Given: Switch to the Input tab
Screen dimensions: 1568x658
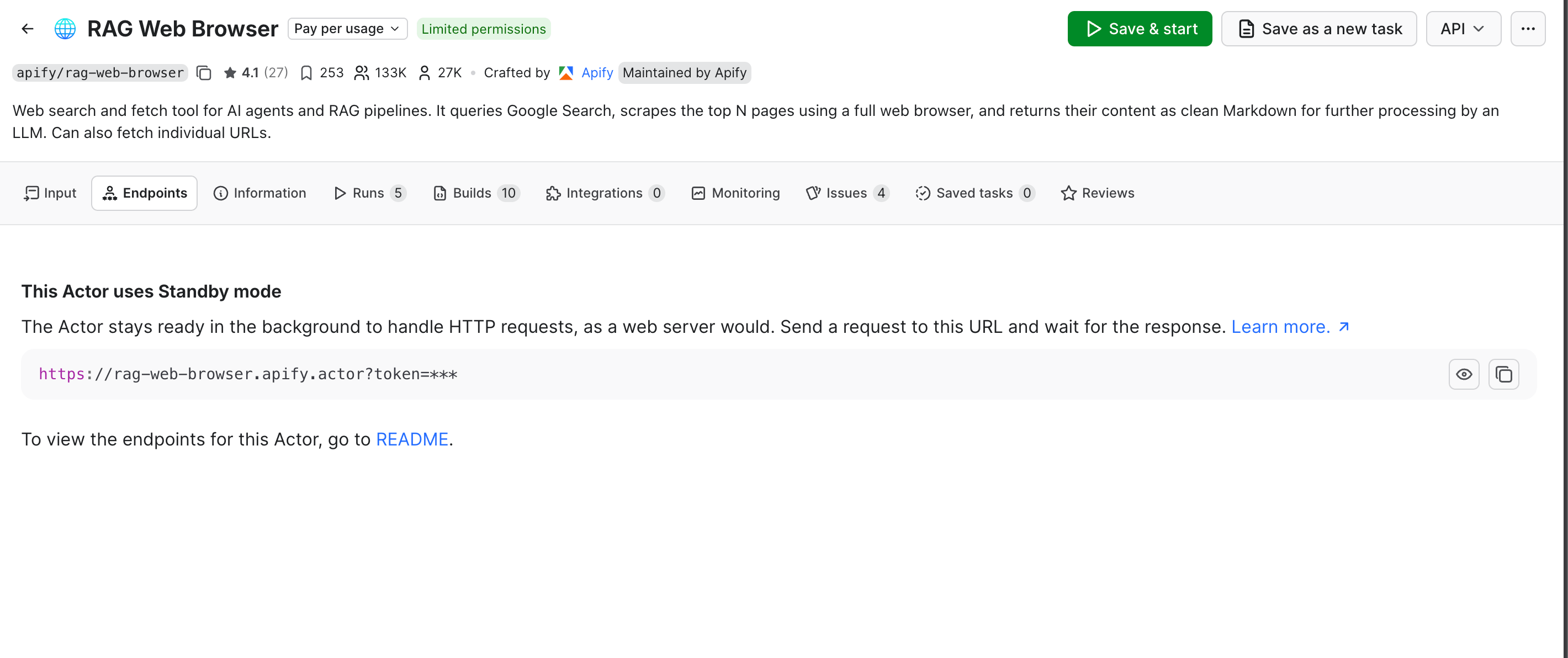Looking at the screenshot, I should [50, 193].
